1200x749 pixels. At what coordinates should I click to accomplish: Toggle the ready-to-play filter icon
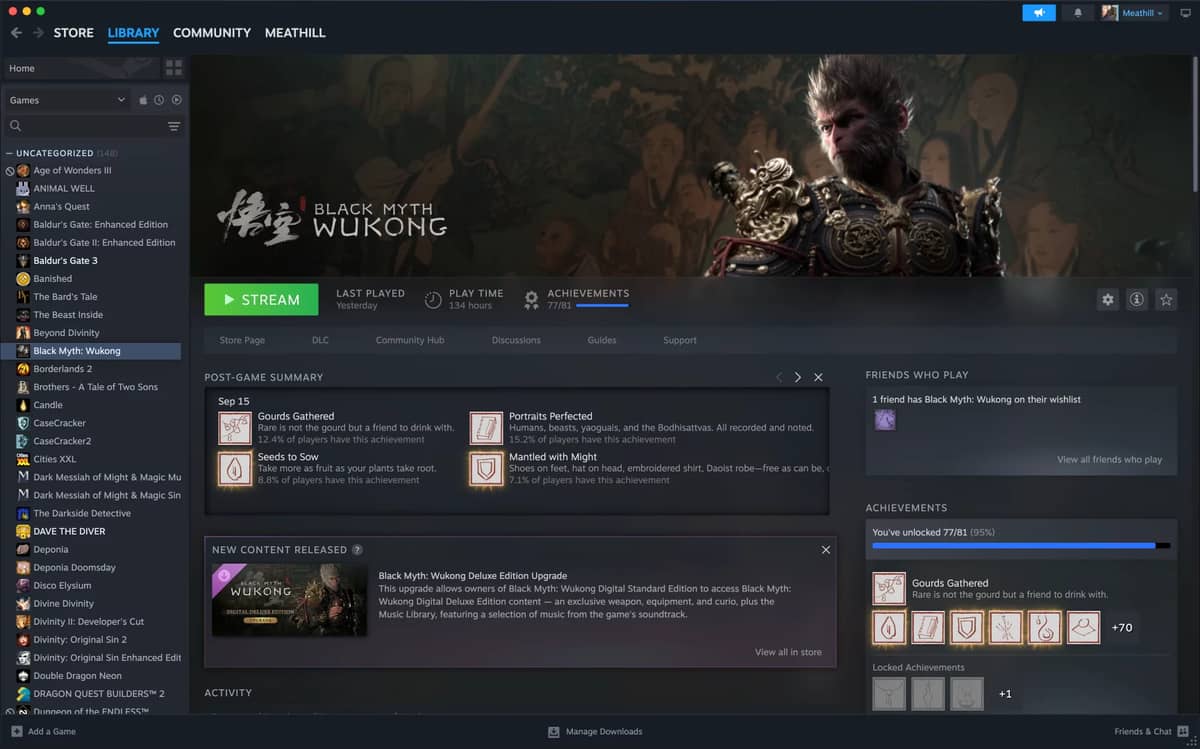[x=176, y=100]
